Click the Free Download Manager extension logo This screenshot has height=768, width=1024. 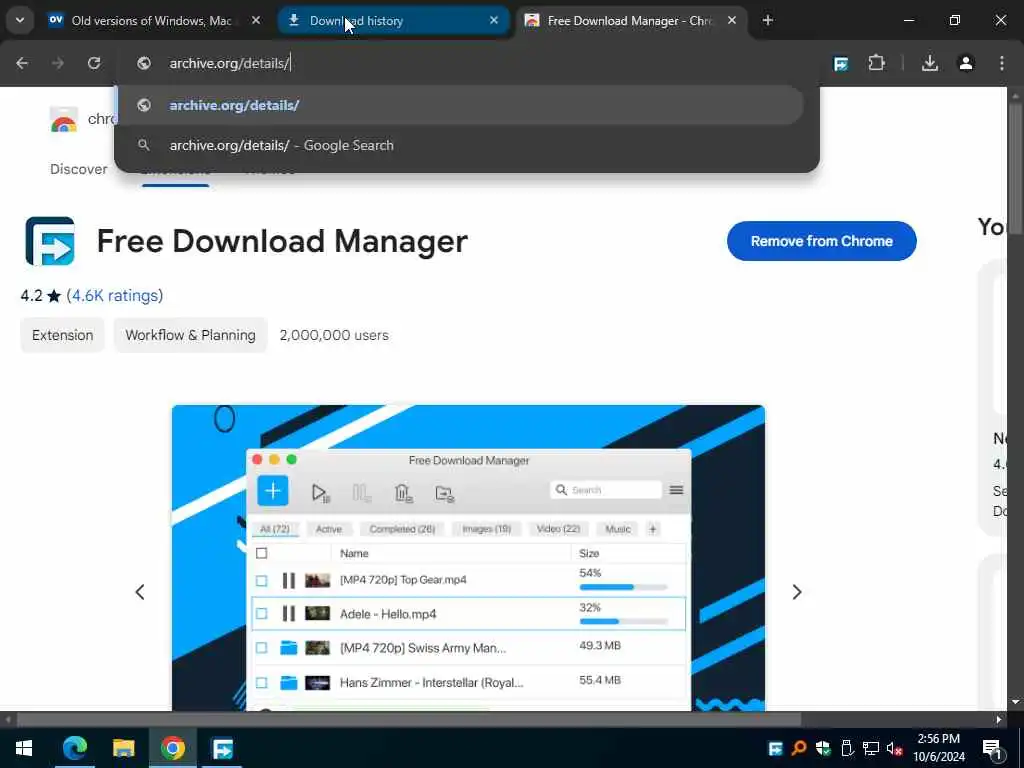(x=50, y=241)
